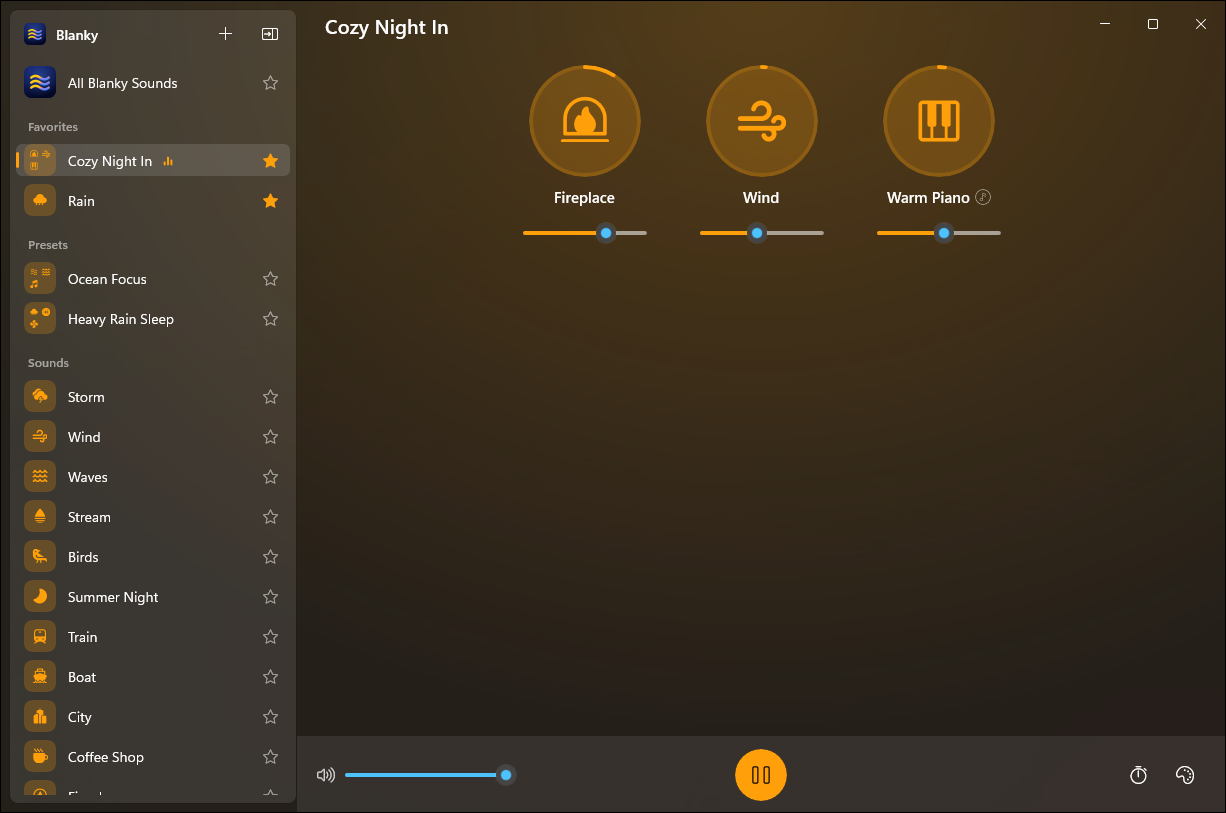The height and width of the screenshot is (813, 1226).
Task: Star the Boat sound
Action: click(270, 677)
